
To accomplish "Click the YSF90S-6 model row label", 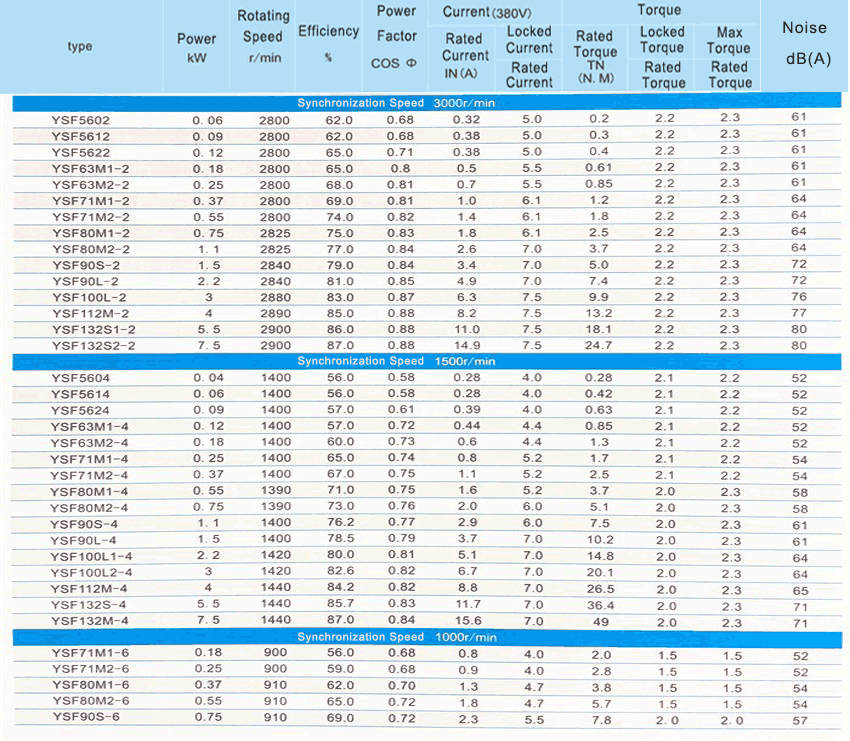I will coord(86,718).
